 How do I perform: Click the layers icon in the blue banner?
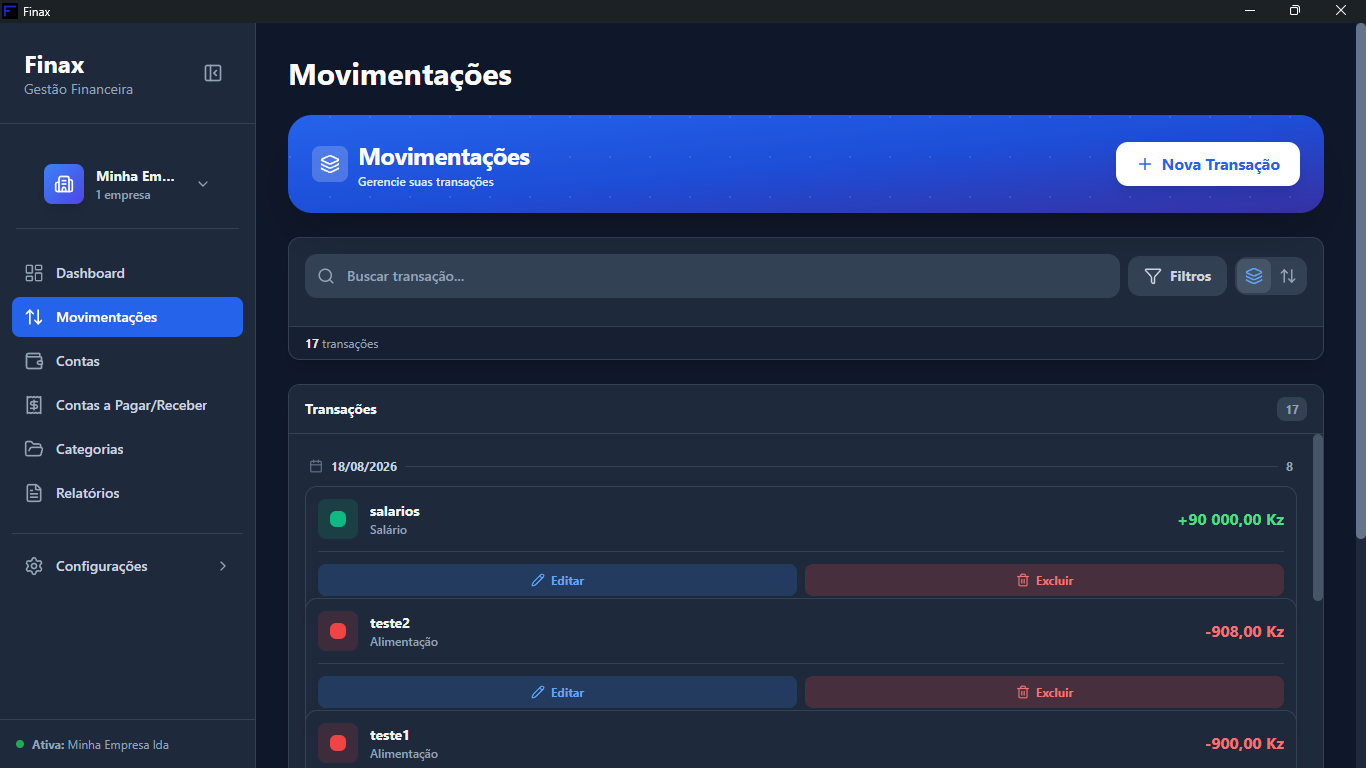pos(330,164)
